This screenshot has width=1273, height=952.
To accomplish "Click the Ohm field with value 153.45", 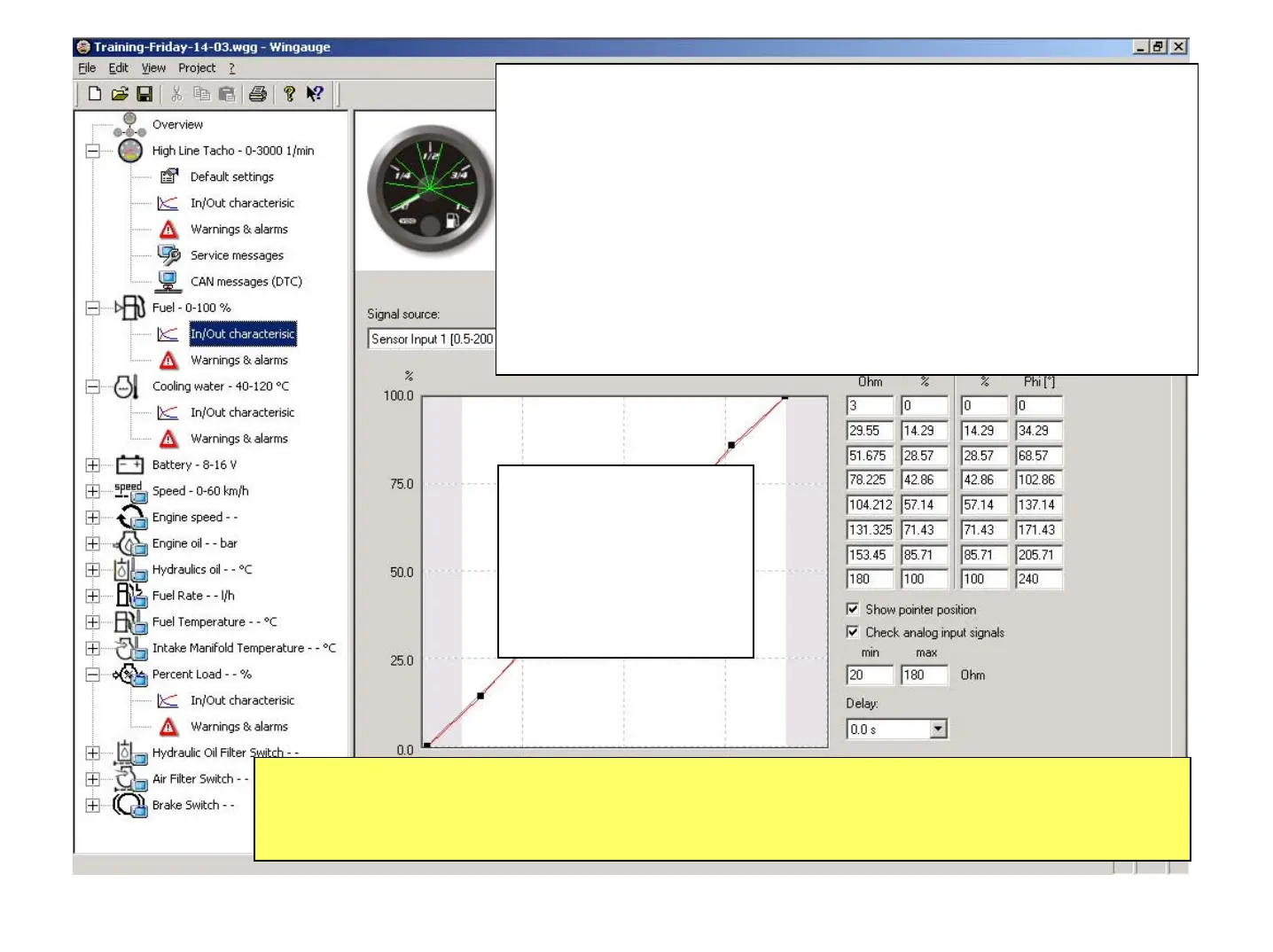I will [870, 555].
